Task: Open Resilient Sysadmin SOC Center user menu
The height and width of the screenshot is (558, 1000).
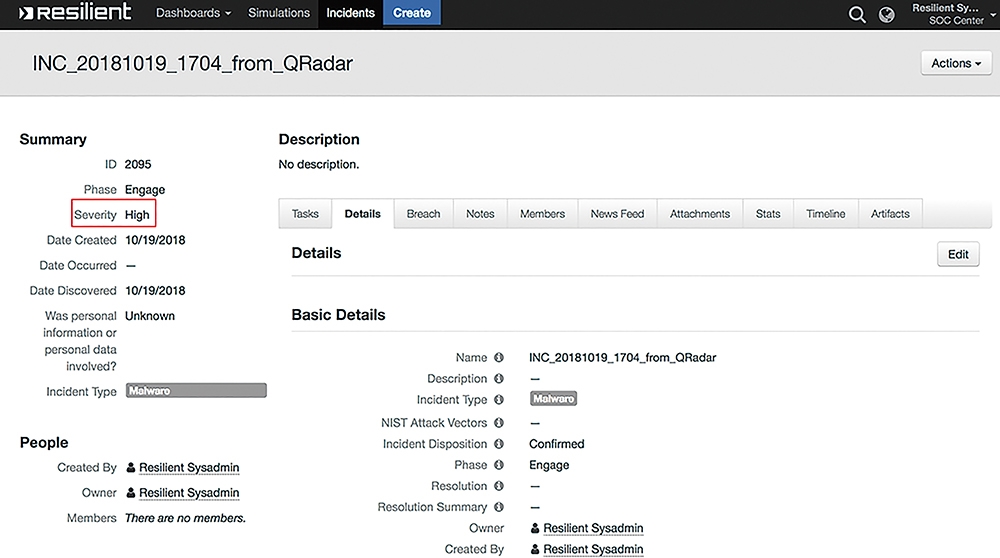Action: point(953,13)
